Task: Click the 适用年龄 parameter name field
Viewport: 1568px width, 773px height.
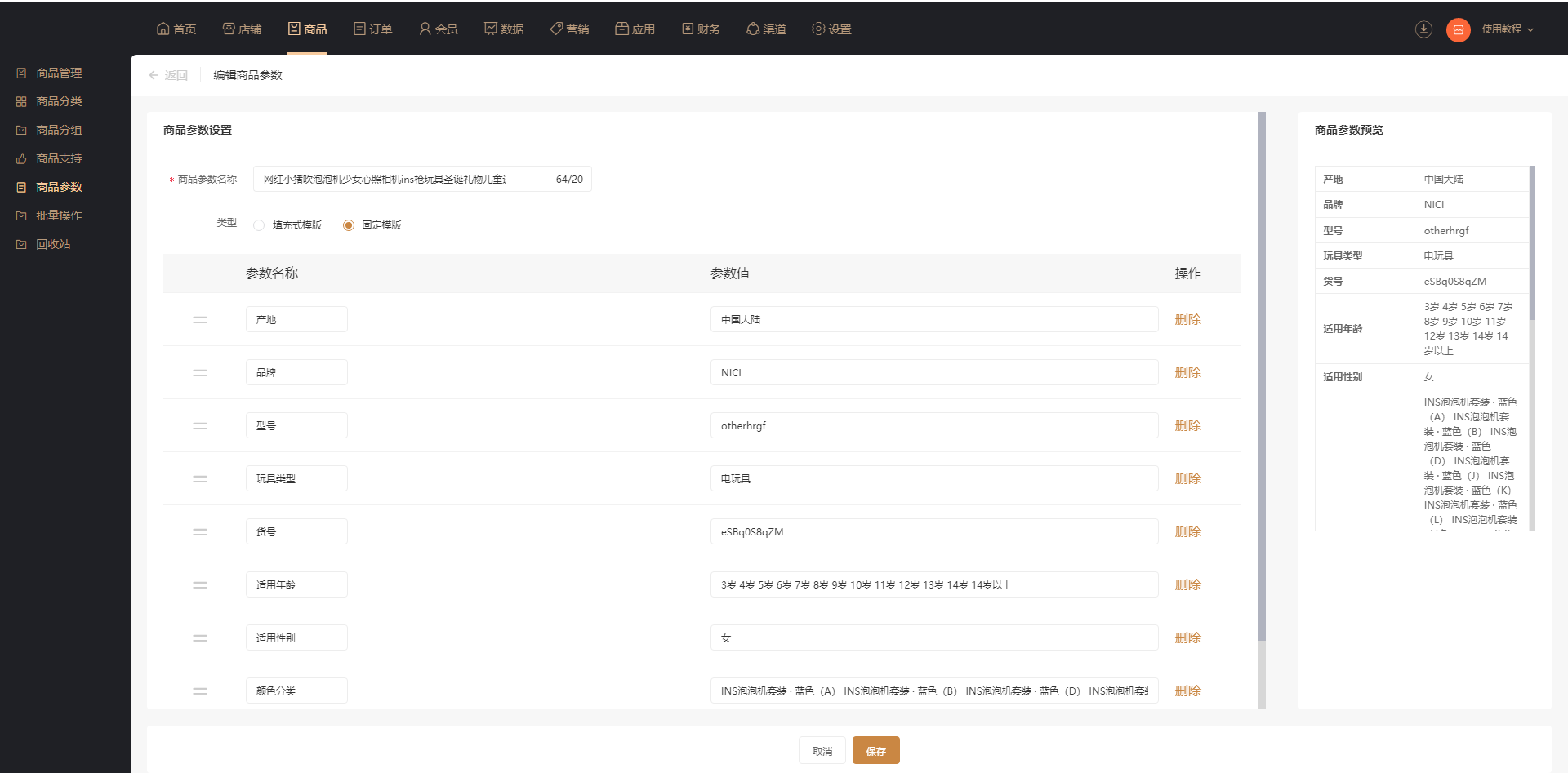Action: click(x=296, y=584)
